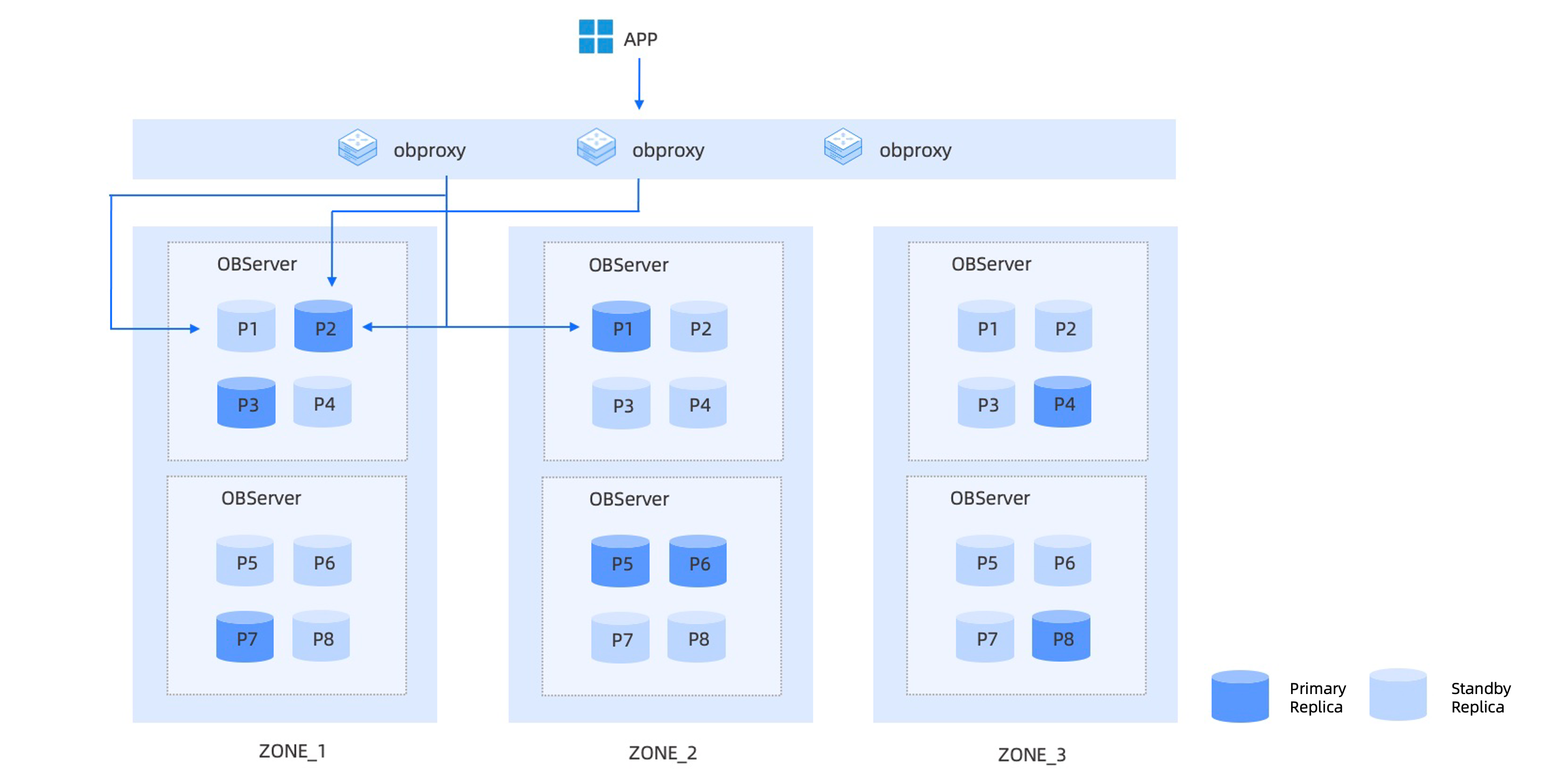Click standby P3 cylinder in ZONE_2
1568x775 pixels.
[x=621, y=404]
